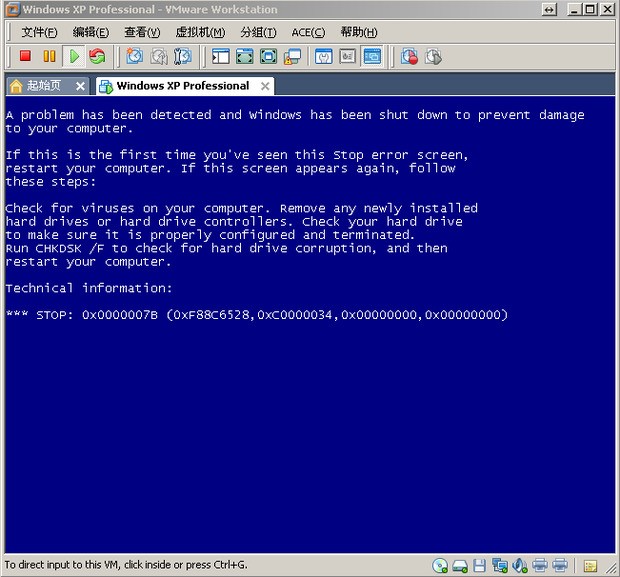
Task: Open the 查看(V) menu
Action: pyautogui.click(x=142, y=32)
